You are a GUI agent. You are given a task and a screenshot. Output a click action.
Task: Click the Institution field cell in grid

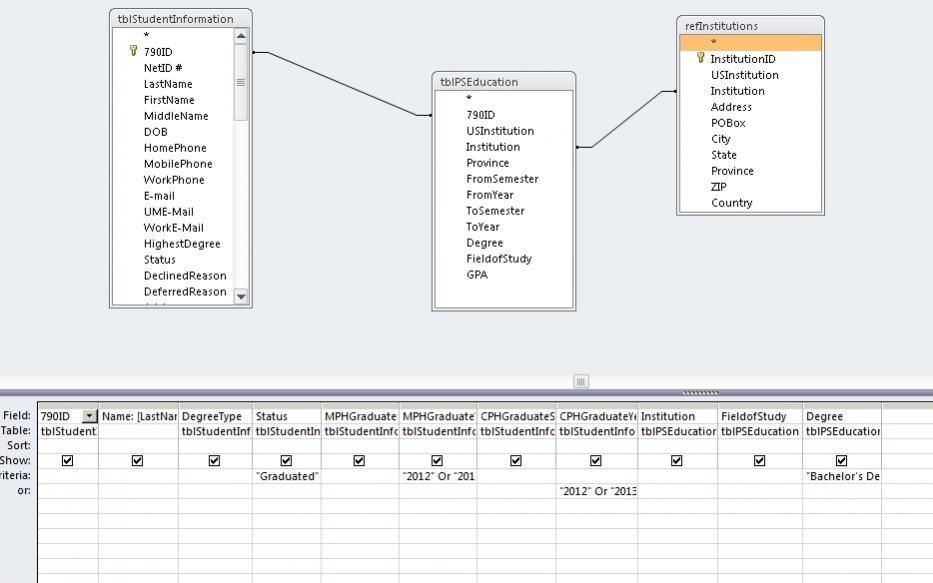[678, 416]
